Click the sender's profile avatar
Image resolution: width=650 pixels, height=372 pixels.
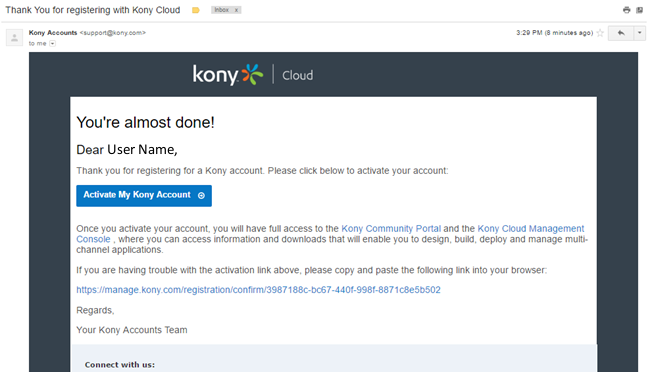pos(15,38)
